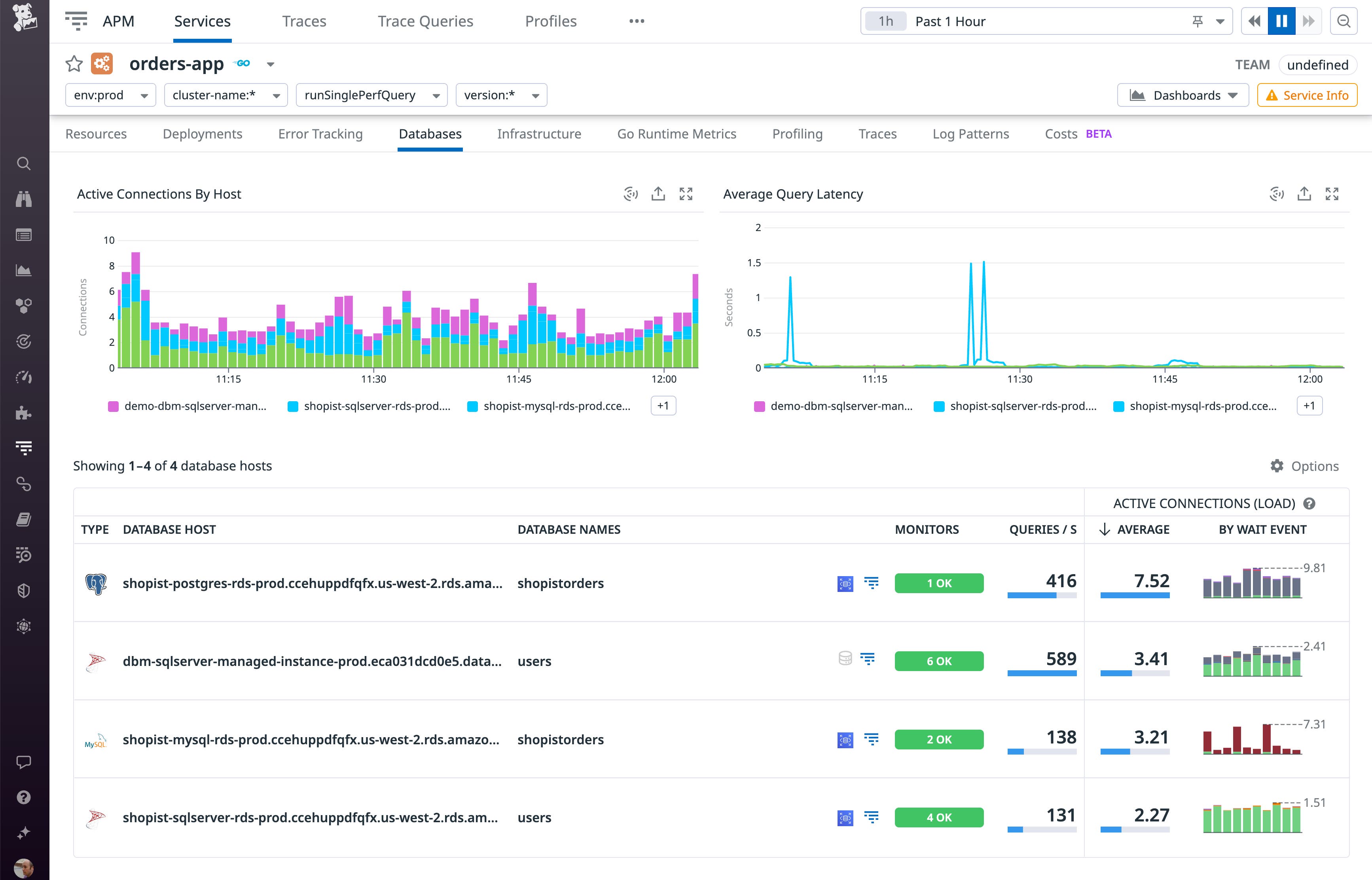
Task: Open the help question-mark icon near sidebar bottom
Action: [23, 798]
